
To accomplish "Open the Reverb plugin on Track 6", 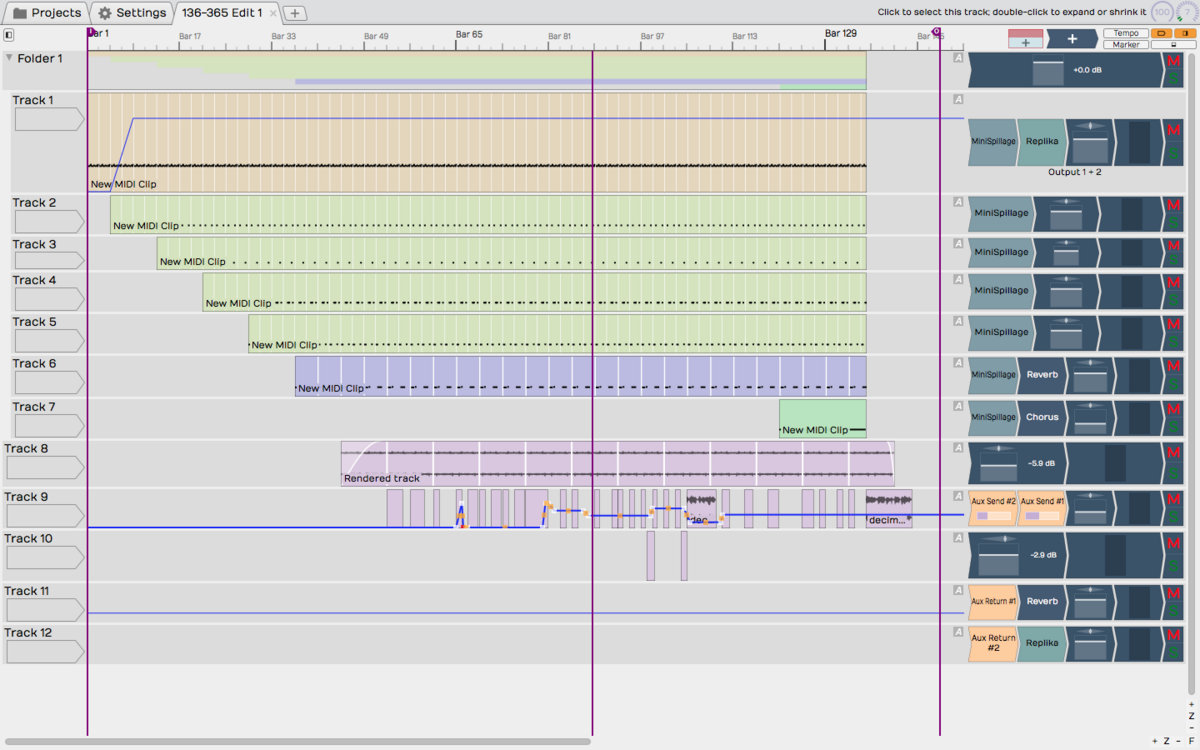I will (1041, 375).
